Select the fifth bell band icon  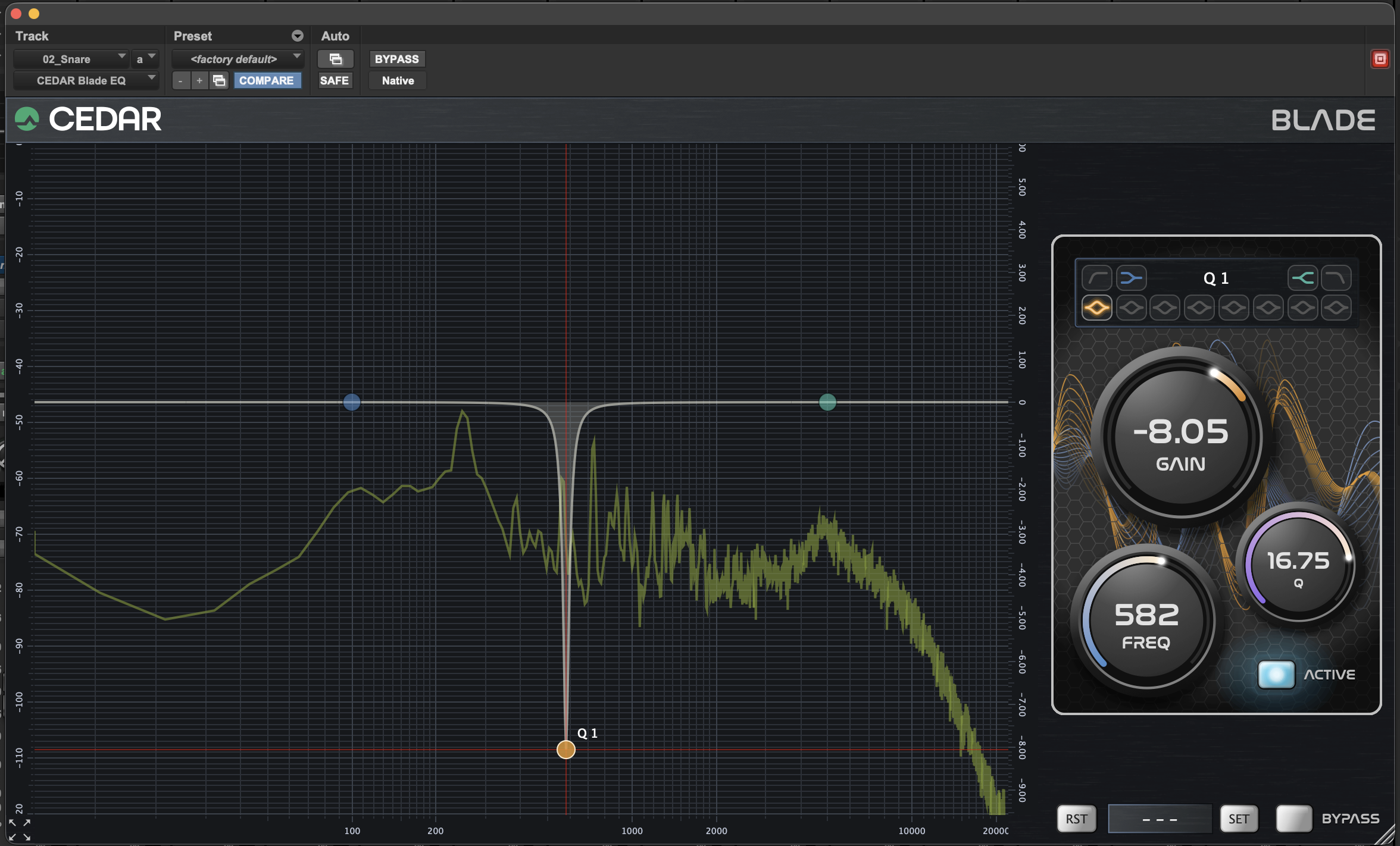pos(1233,308)
